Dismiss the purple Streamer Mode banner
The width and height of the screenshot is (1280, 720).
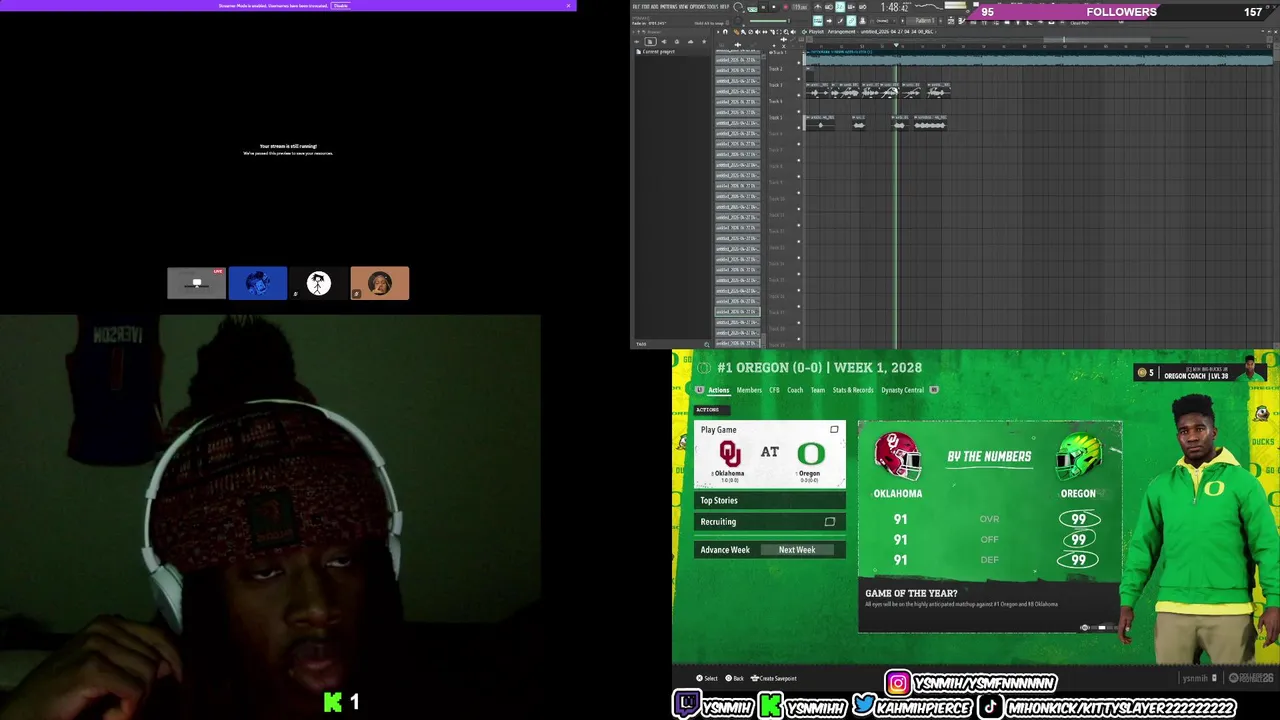[x=568, y=5]
